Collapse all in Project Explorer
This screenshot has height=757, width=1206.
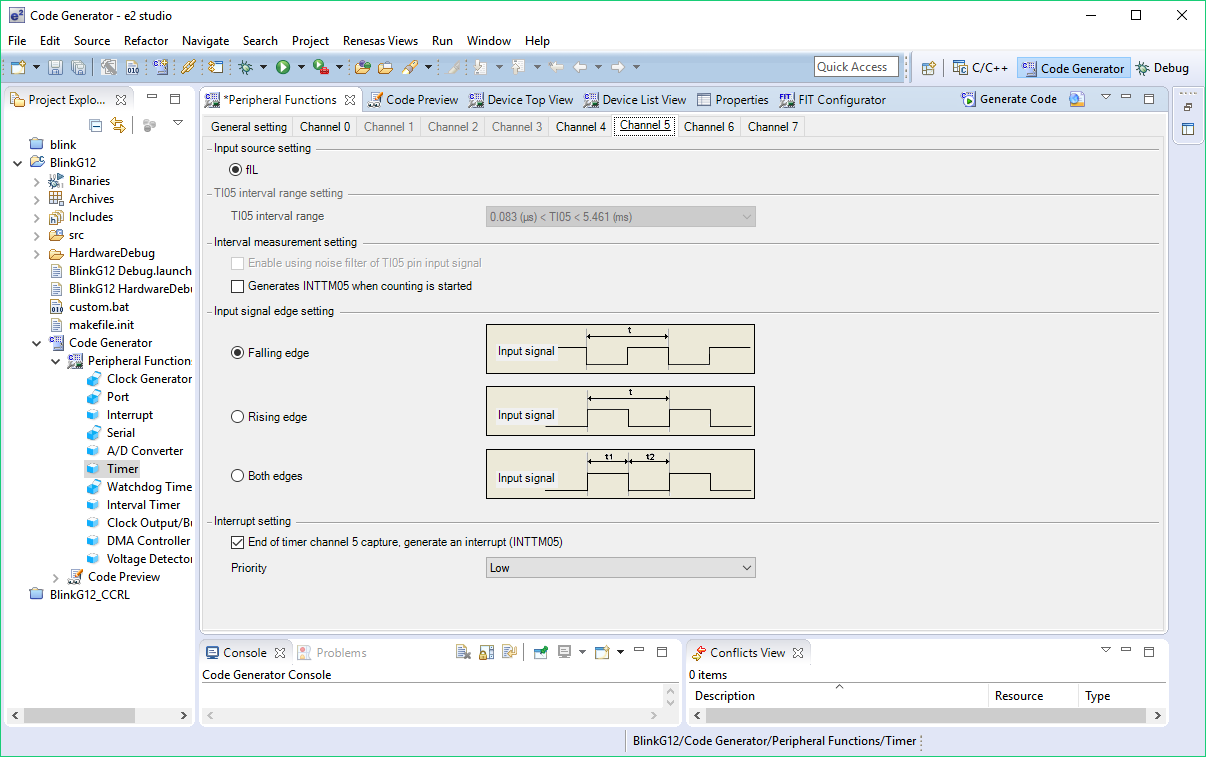pos(96,125)
